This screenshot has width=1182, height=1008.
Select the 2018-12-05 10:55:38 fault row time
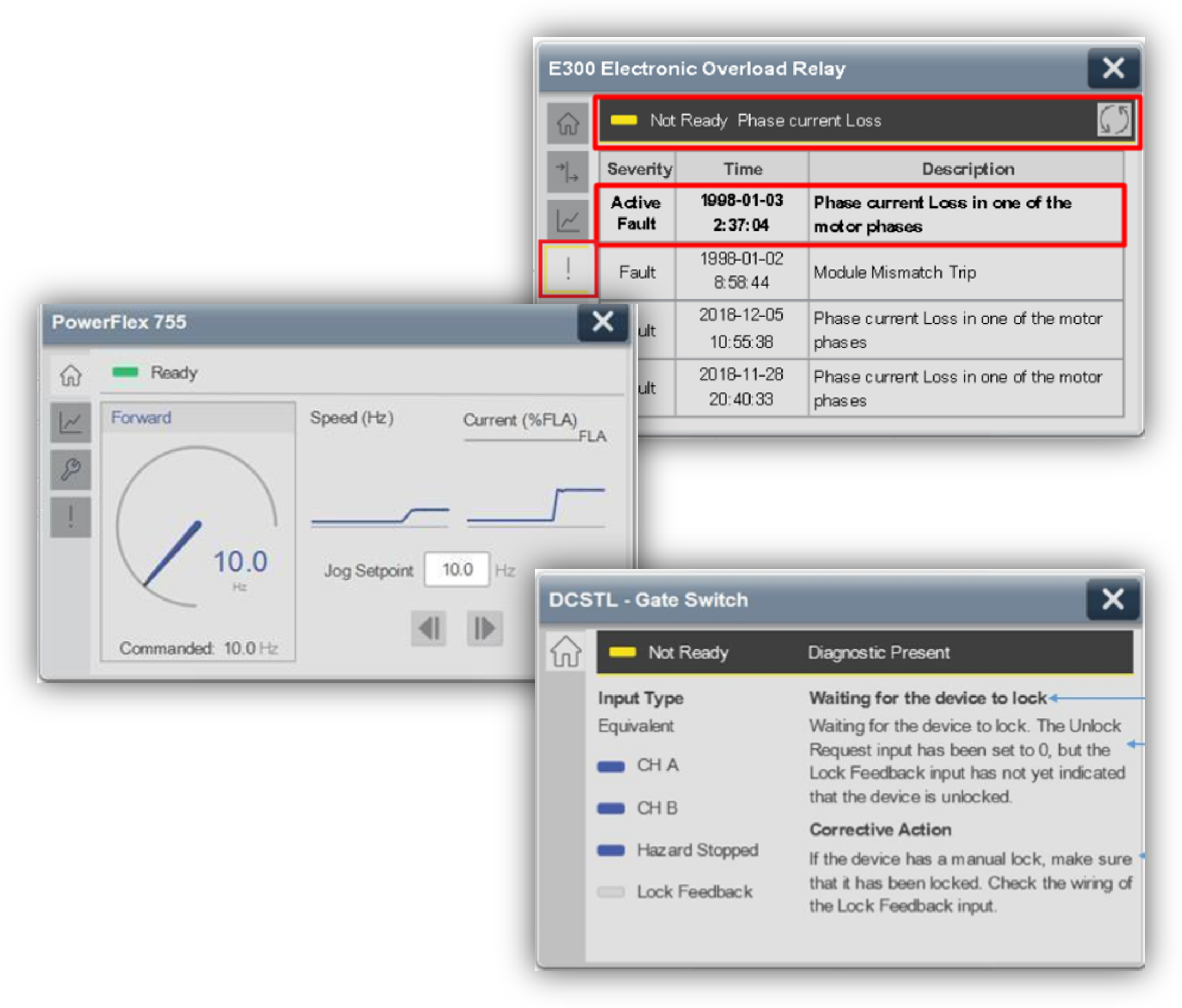742,329
